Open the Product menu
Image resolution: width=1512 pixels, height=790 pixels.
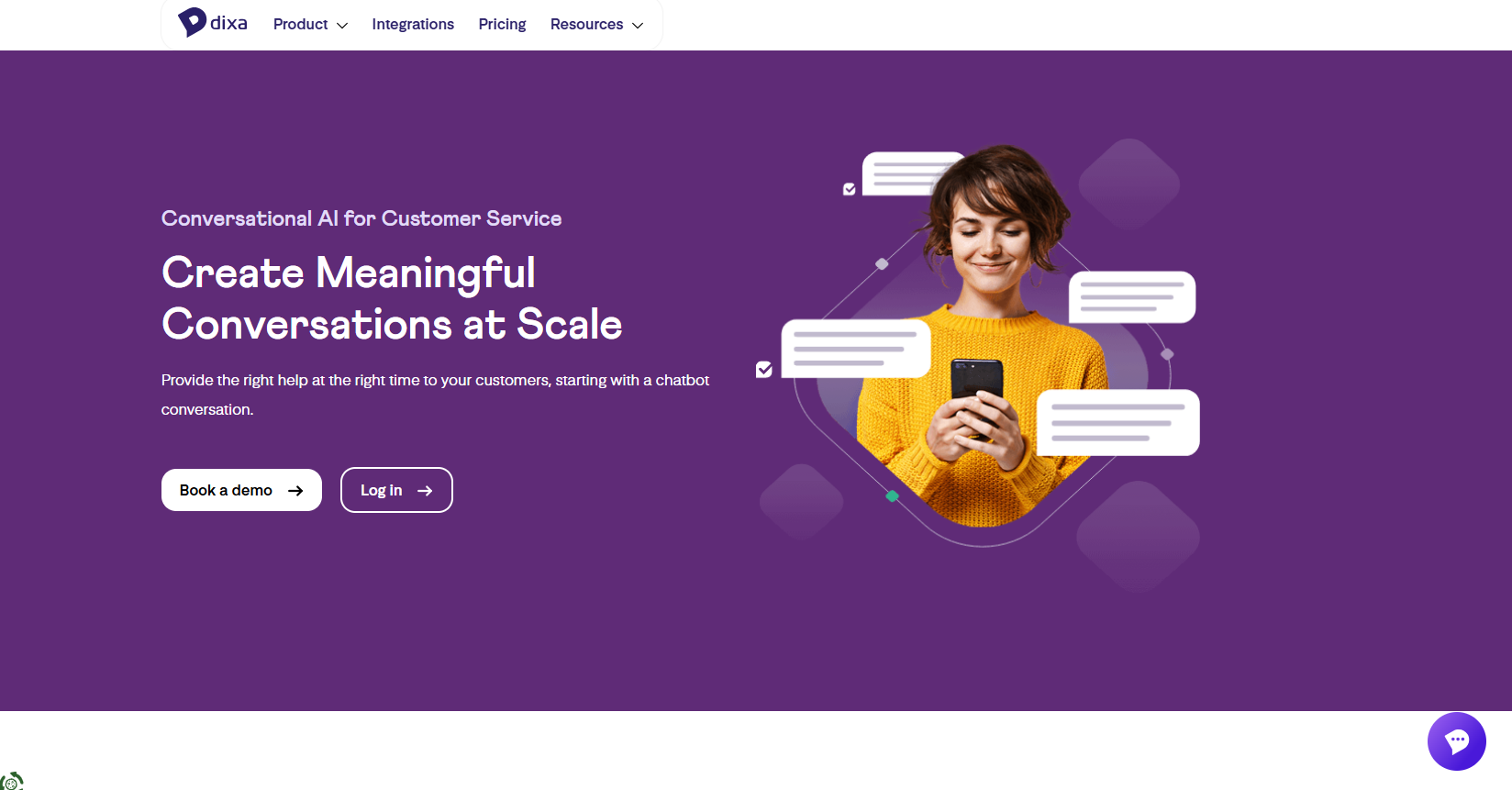(310, 25)
